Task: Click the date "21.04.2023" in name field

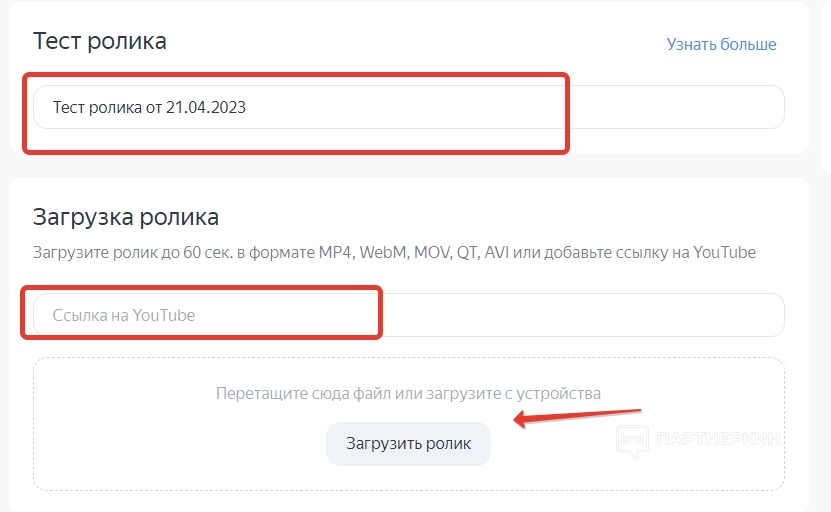Action: click(206, 107)
